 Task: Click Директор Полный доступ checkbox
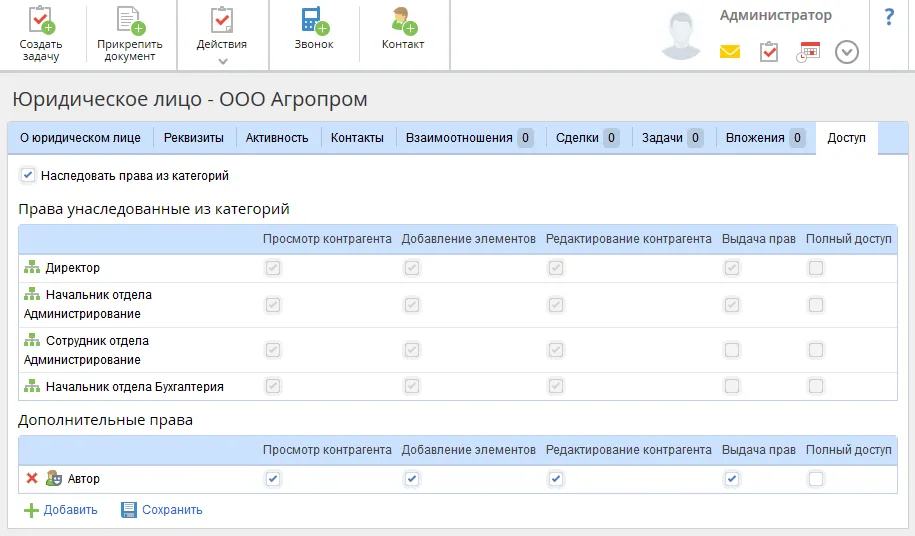[816, 268]
